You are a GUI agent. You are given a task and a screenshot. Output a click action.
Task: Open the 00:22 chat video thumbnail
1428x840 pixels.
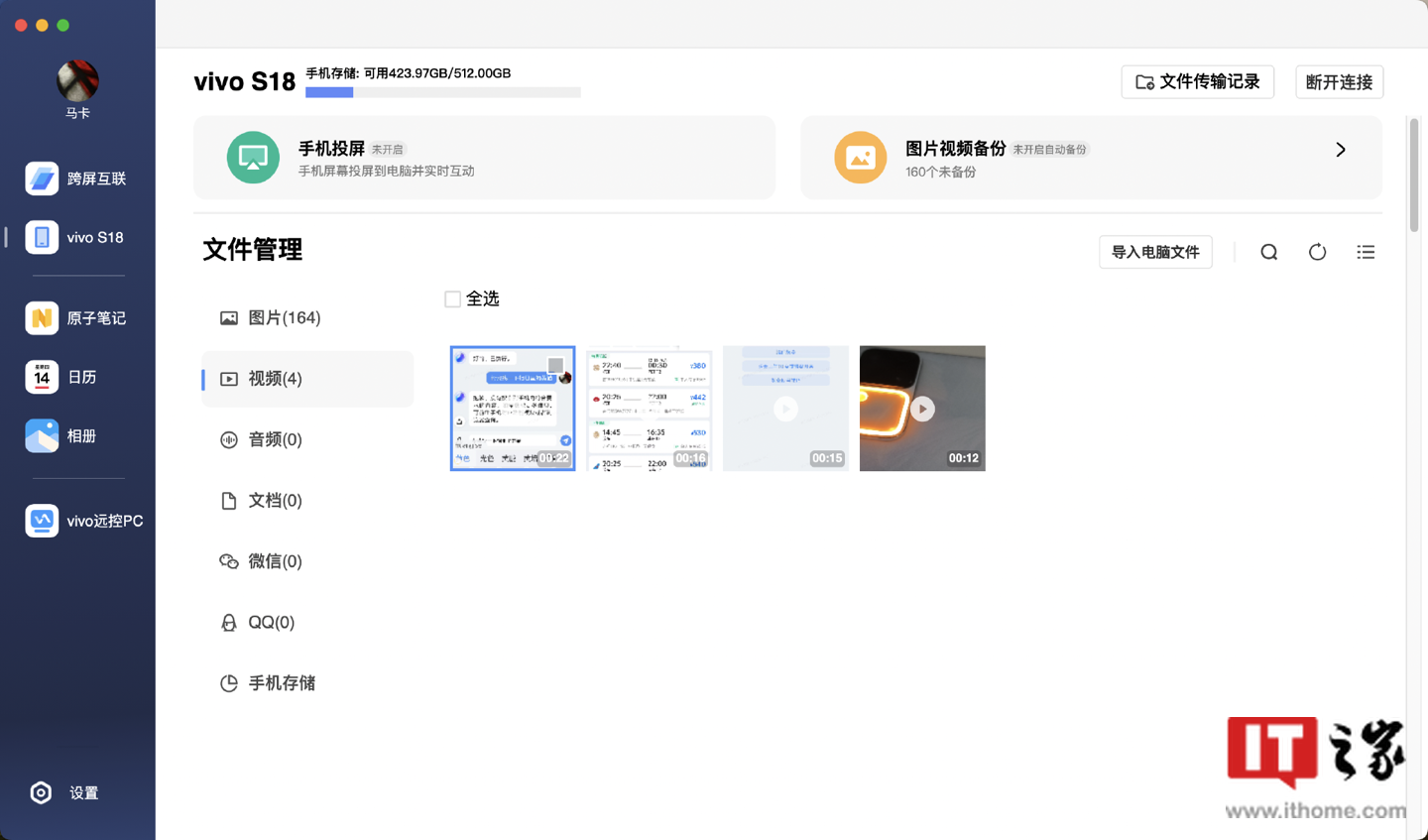[x=513, y=409]
